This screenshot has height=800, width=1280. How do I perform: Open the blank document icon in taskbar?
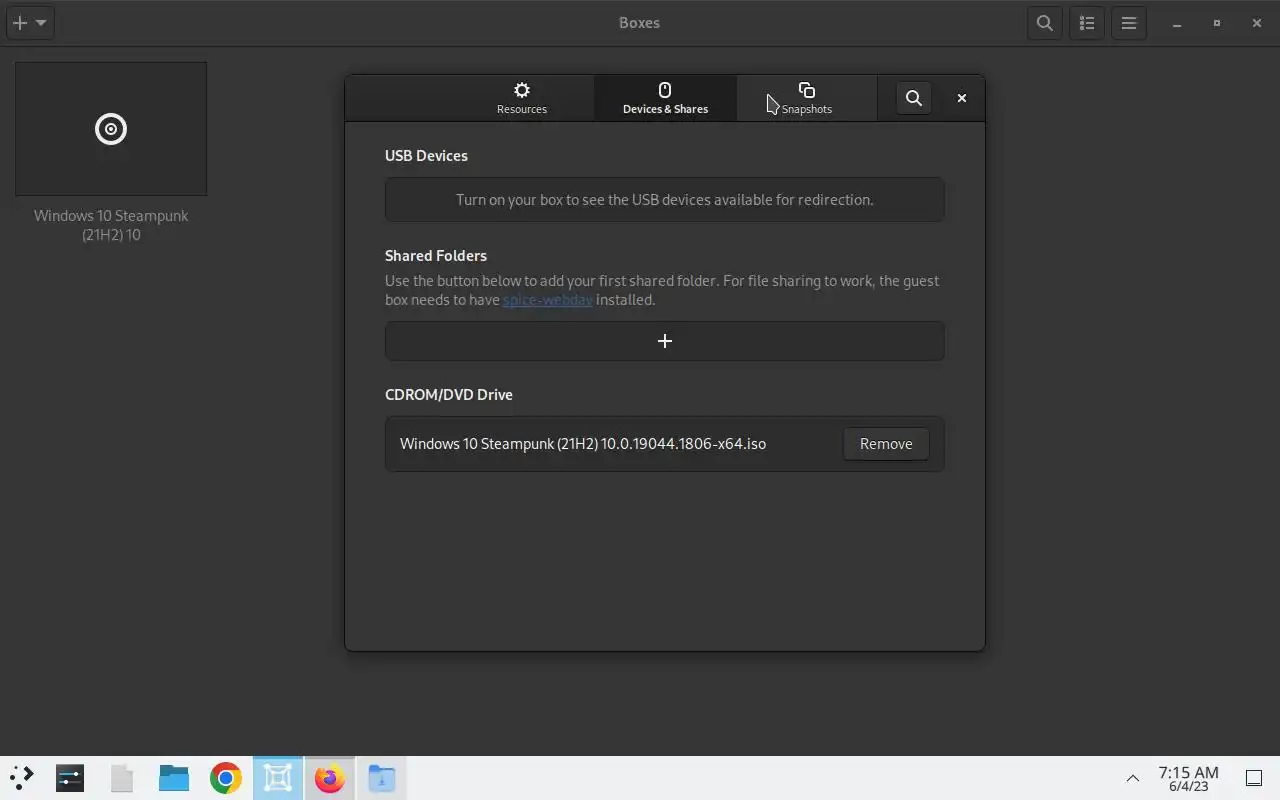coord(122,777)
